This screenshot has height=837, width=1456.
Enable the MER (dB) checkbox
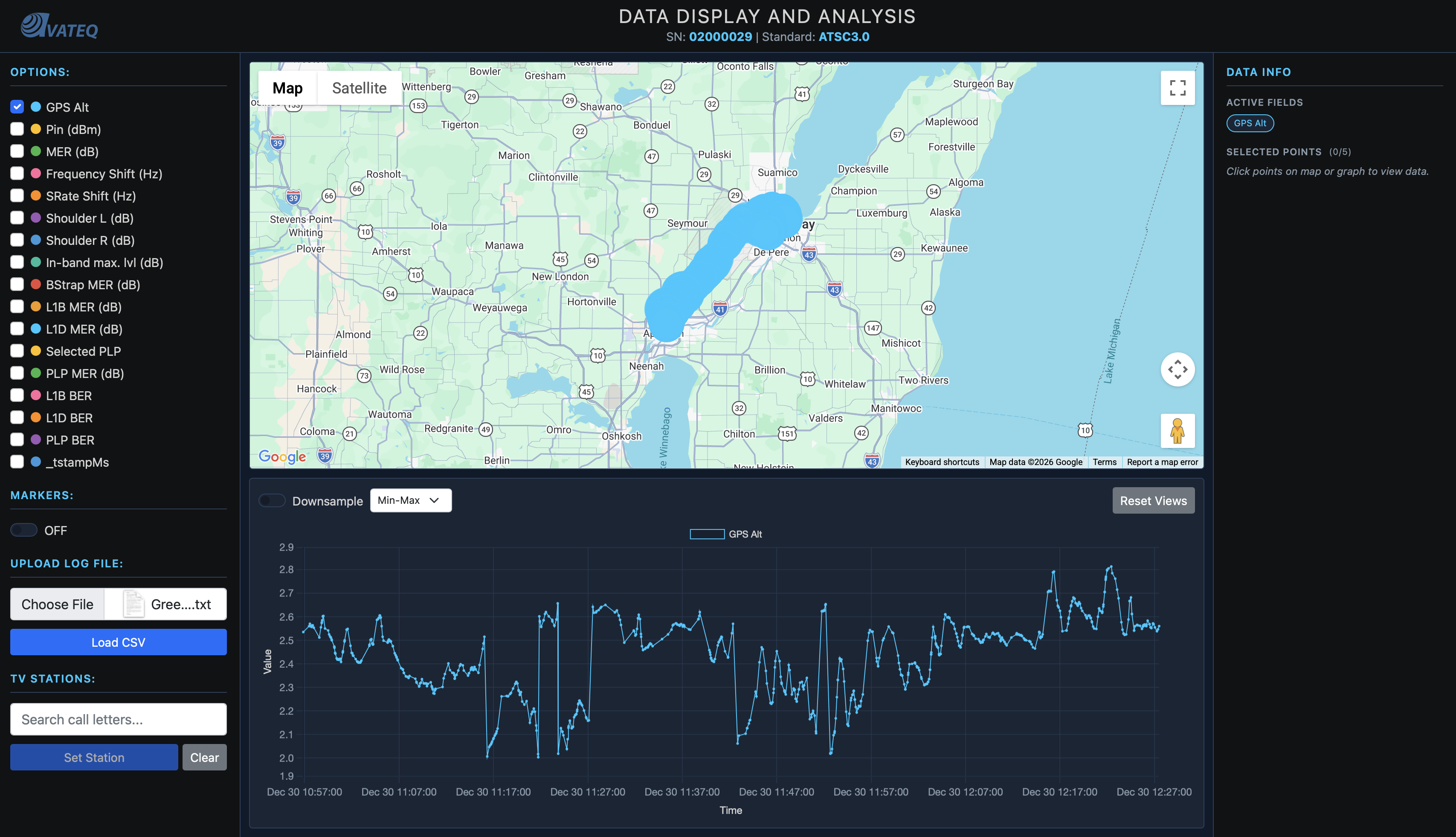coord(17,151)
